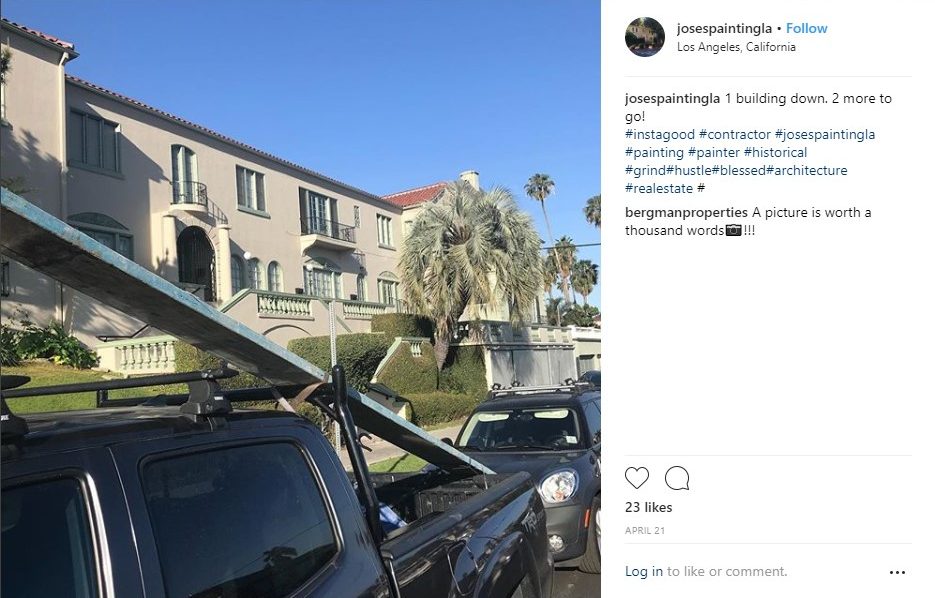935x598 pixels.
Task: Open the #architecture hashtag
Action: click(806, 171)
